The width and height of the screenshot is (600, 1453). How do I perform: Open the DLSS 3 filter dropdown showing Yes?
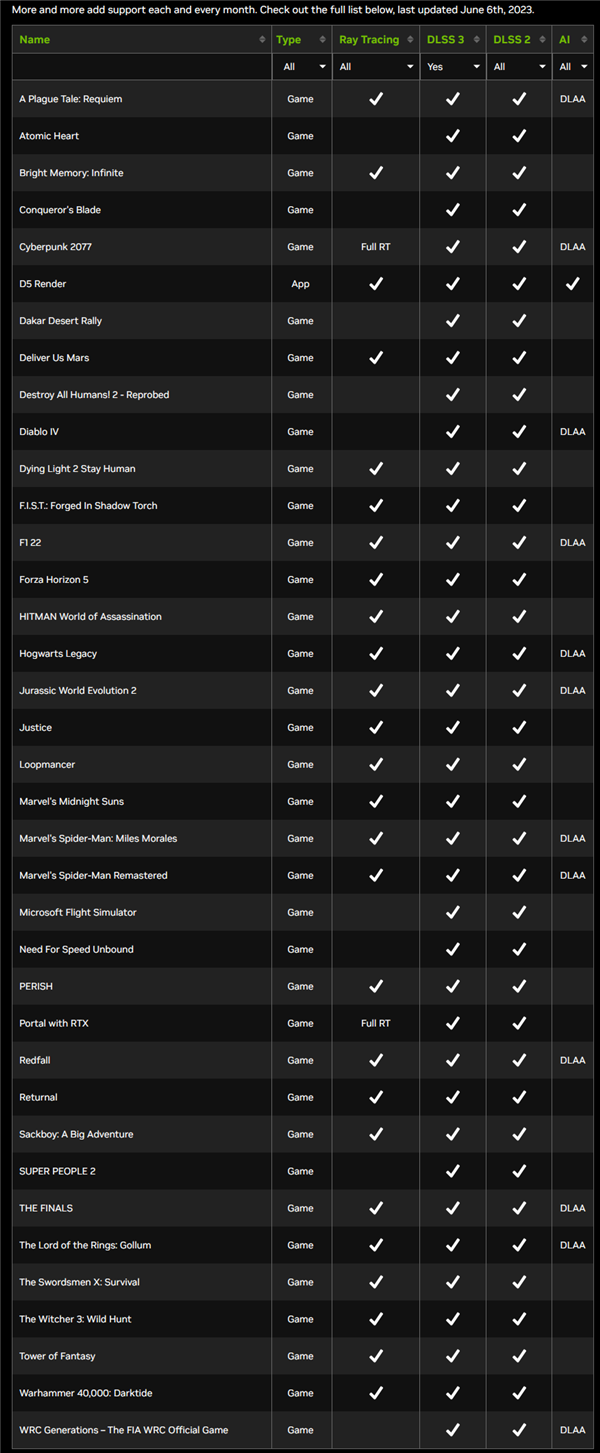452,67
